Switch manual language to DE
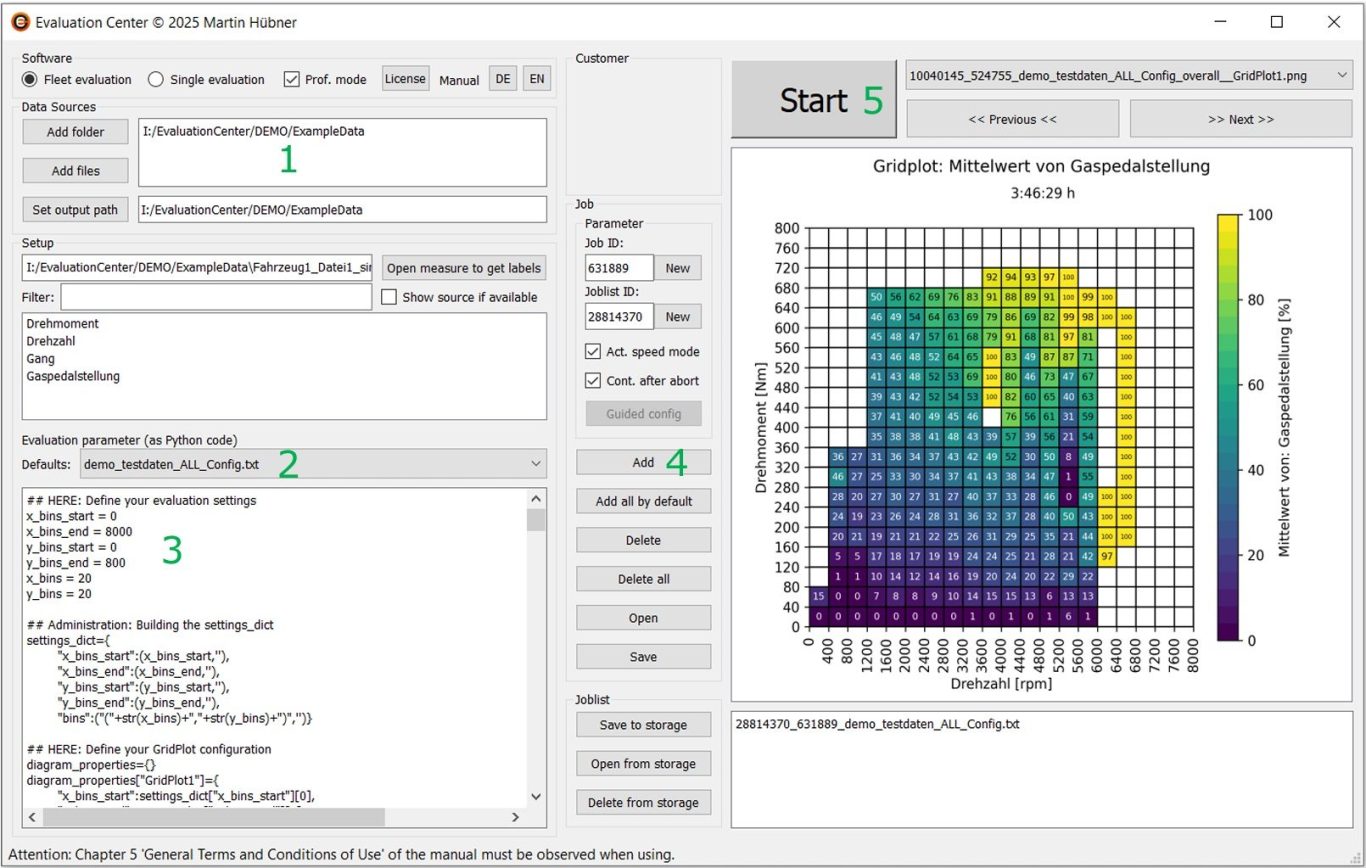 (503, 79)
